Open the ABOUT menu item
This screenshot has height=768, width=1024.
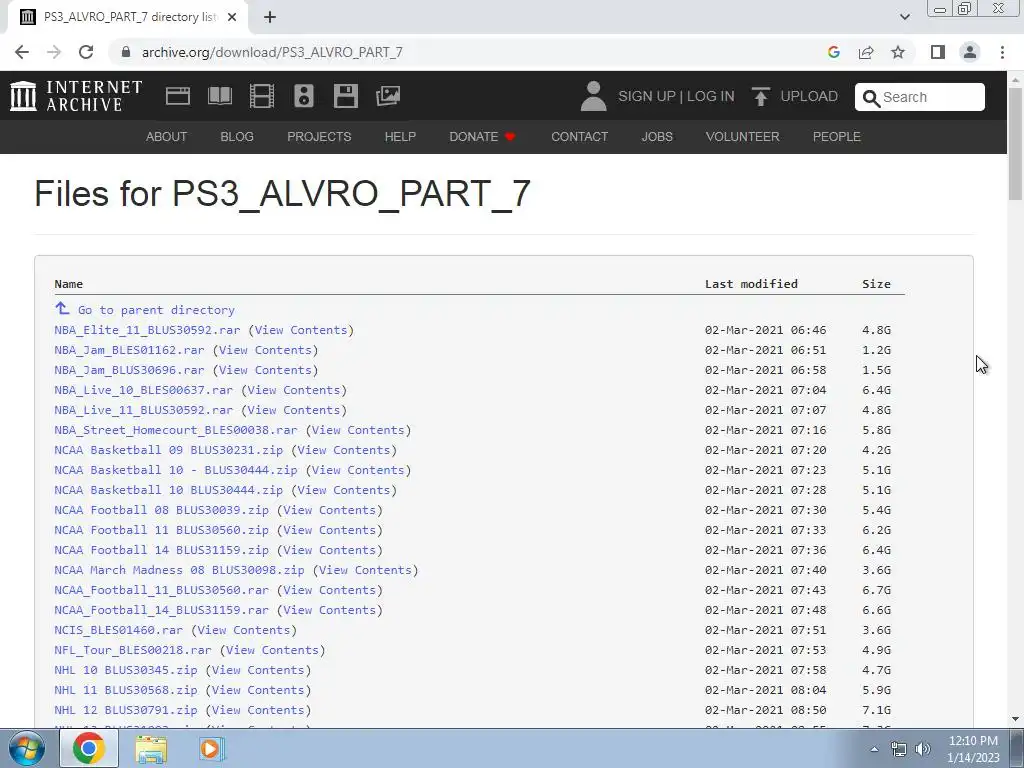pyautogui.click(x=167, y=136)
